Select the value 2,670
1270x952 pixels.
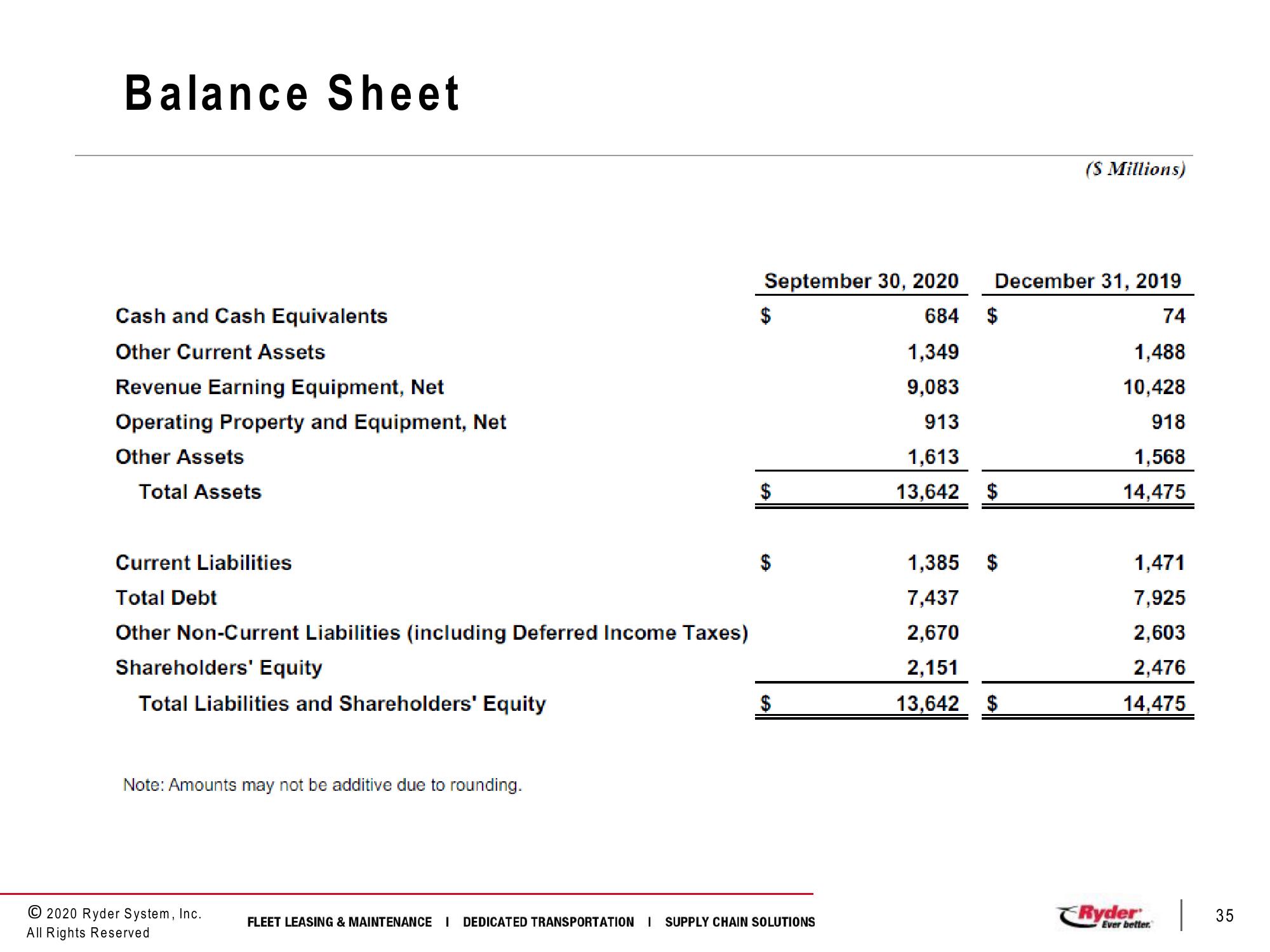(933, 632)
